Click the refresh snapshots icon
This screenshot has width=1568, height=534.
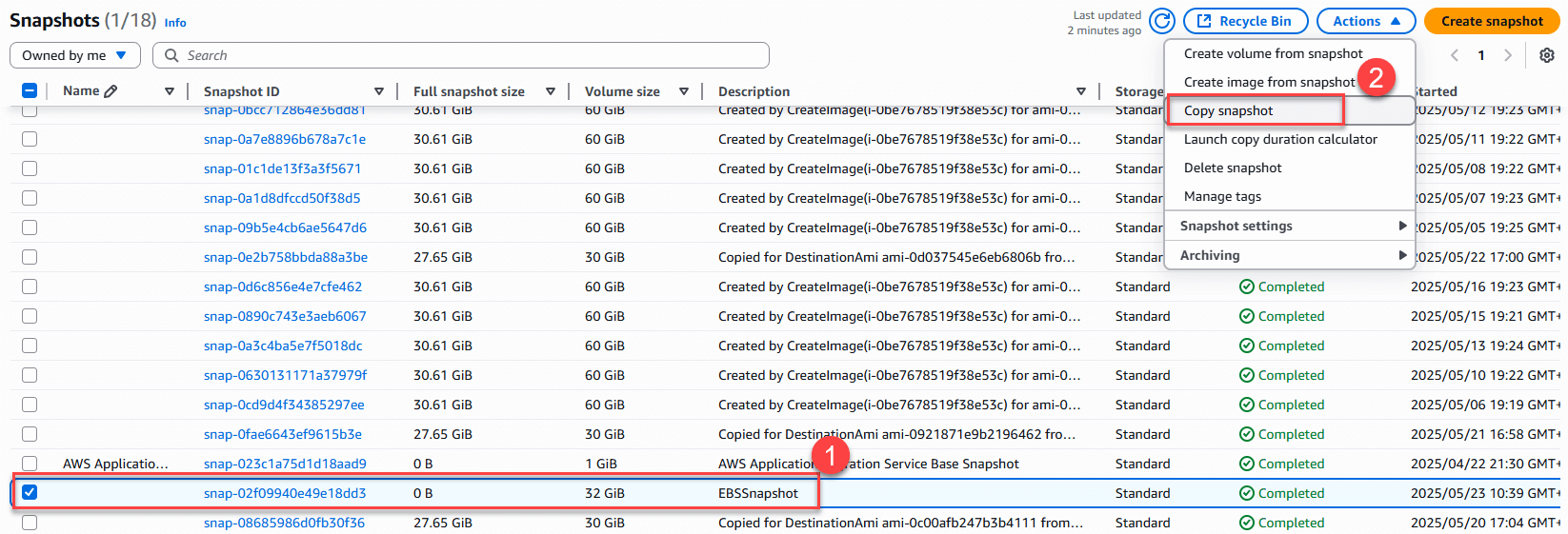tap(1161, 21)
